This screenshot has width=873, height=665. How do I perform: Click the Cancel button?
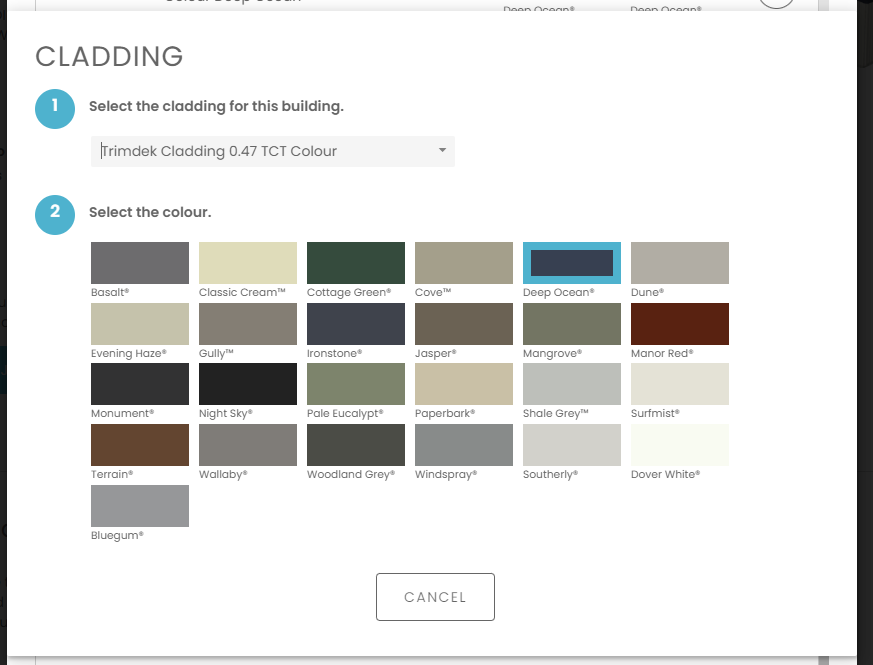pos(435,597)
